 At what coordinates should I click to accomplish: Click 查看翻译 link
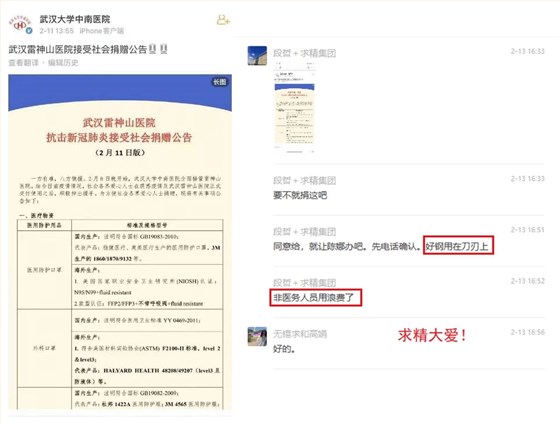pyautogui.click(x=23, y=63)
